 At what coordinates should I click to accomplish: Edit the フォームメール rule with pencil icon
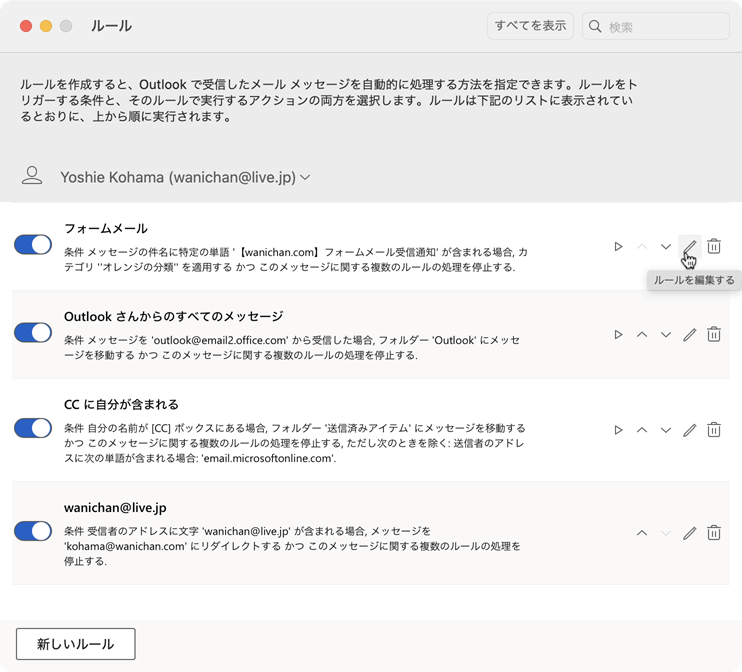pyautogui.click(x=689, y=247)
